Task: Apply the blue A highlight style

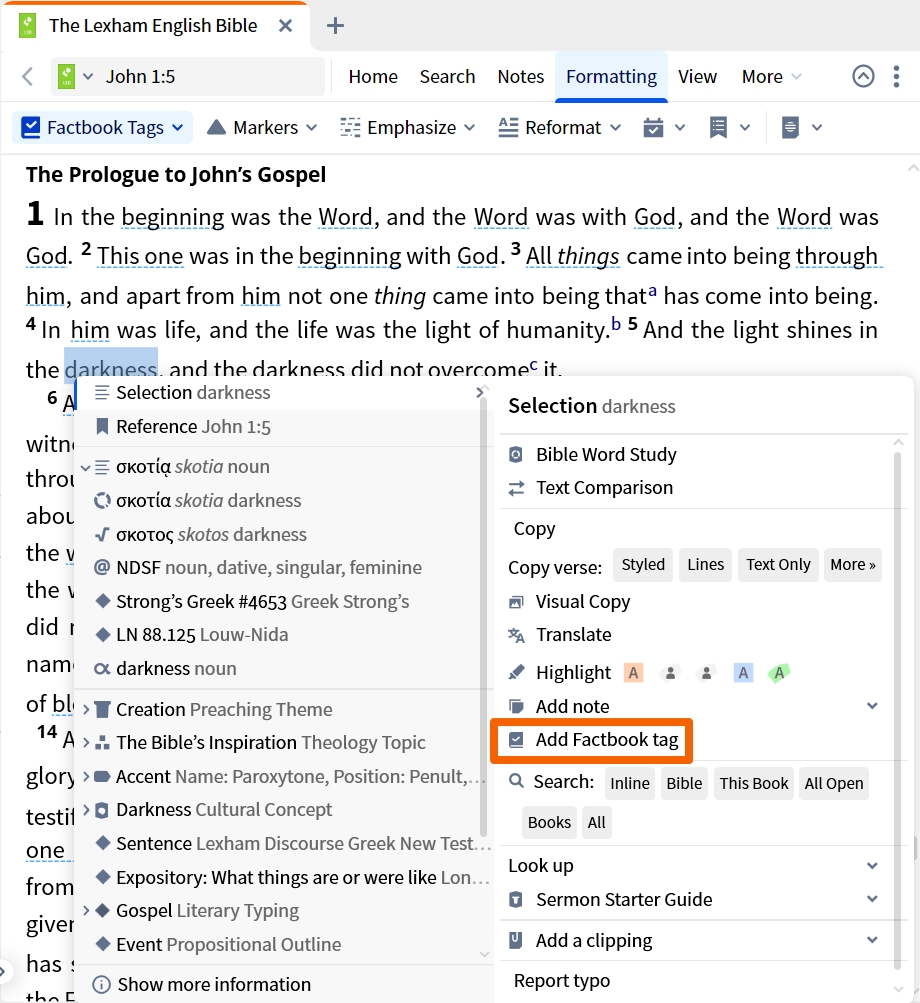Action: tap(743, 673)
